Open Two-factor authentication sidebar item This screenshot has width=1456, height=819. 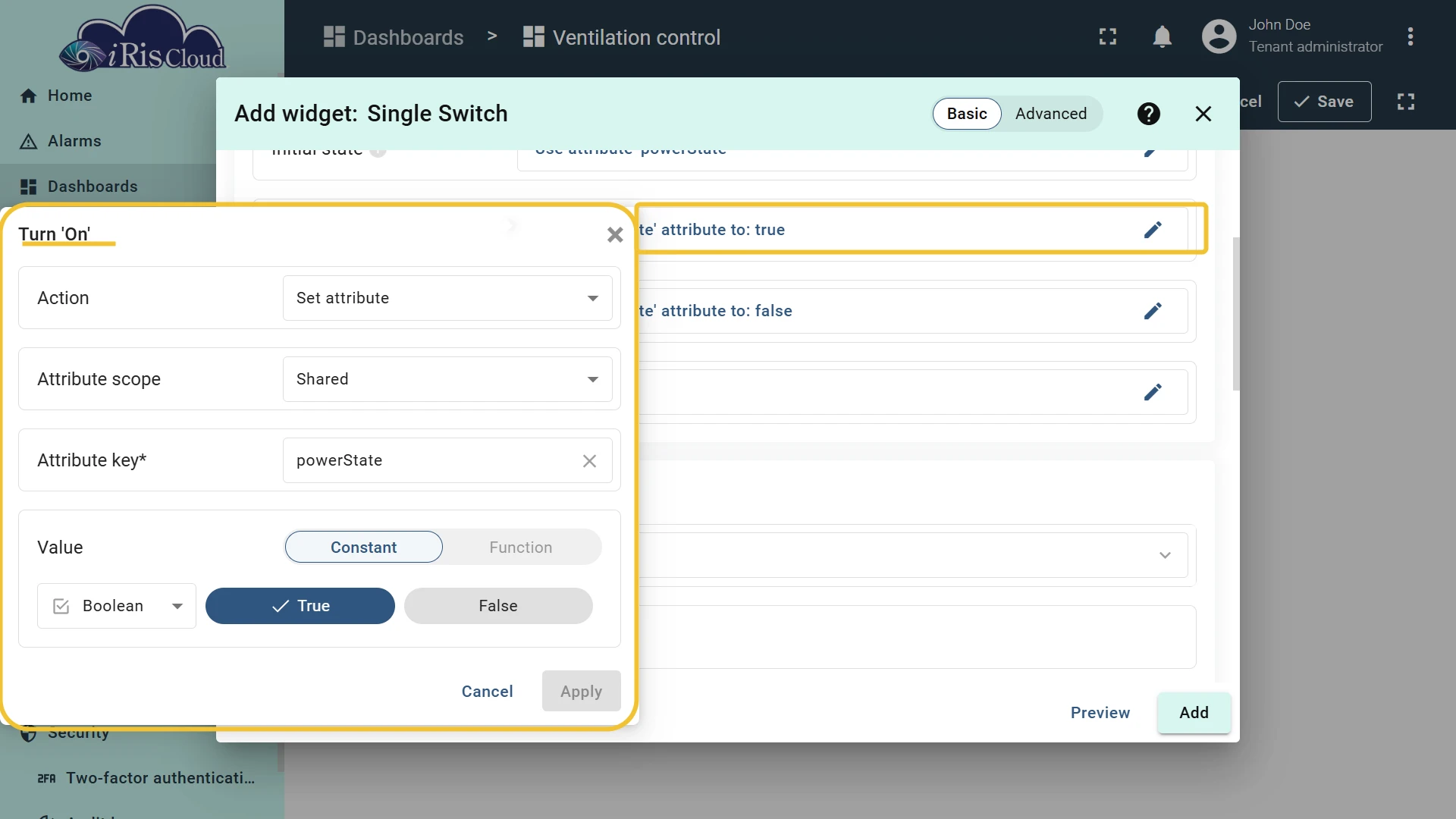pyautogui.click(x=146, y=778)
